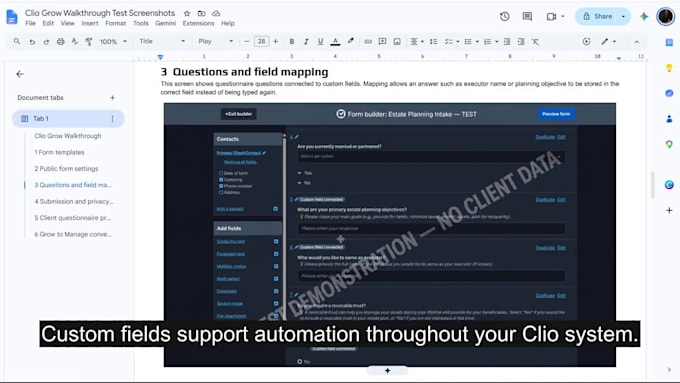The width and height of the screenshot is (680, 383).
Task: Select Tab 1 in document tabs
Action: tap(68, 118)
